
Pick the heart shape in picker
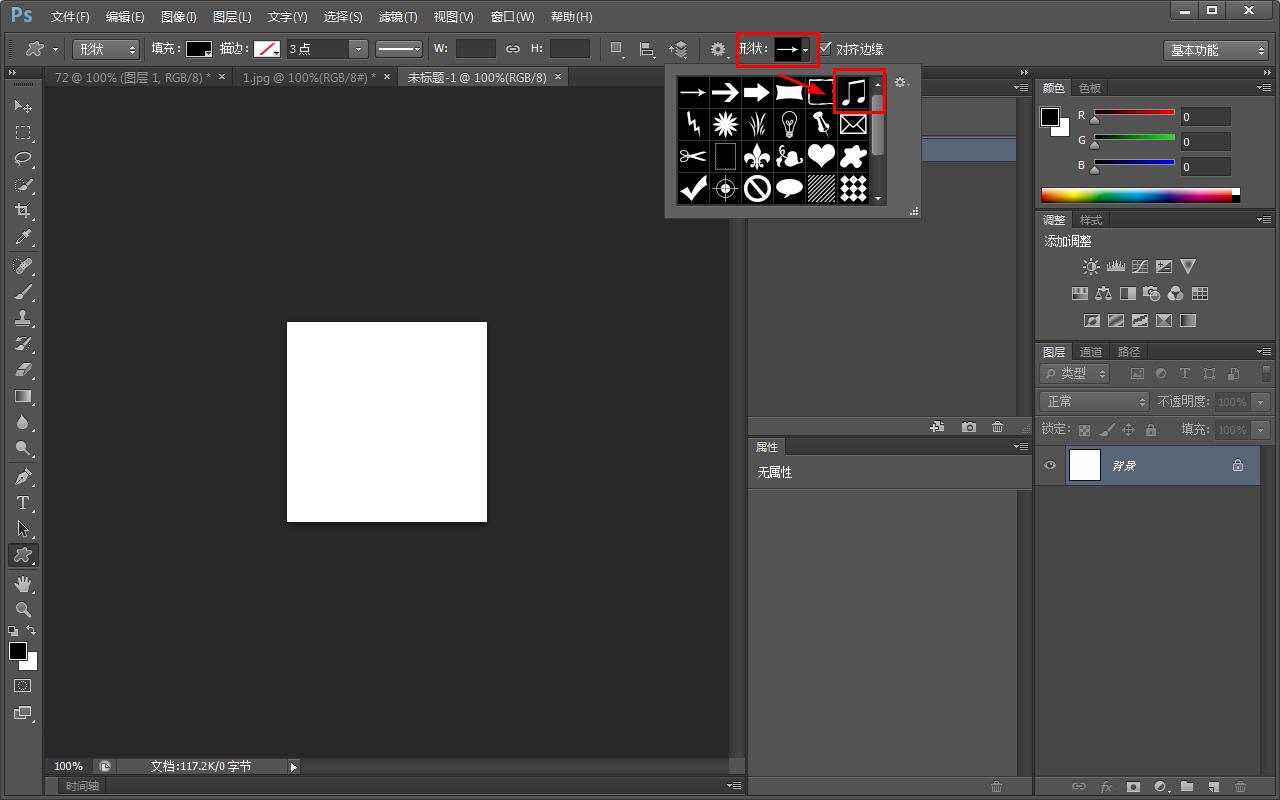tap(821, 156)
